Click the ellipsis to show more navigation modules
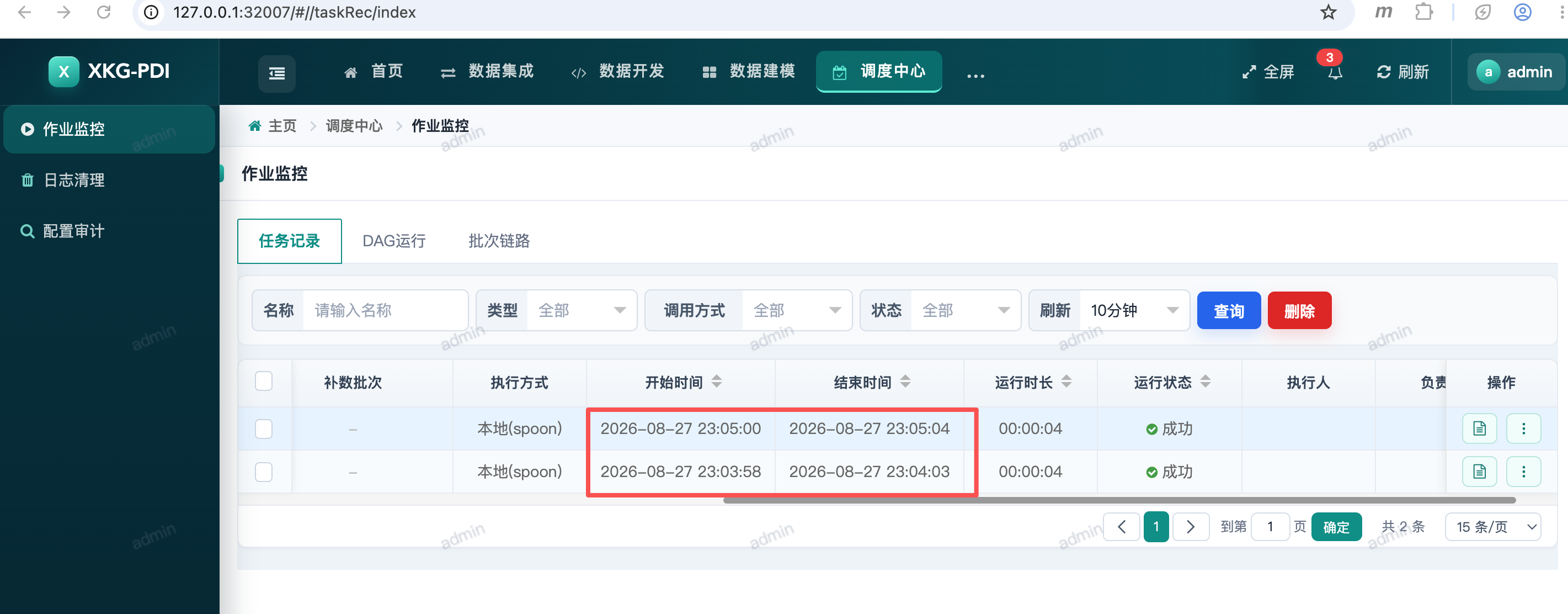Image resolution: width=1568 pixels, height=614 pixels. [975, 75]
